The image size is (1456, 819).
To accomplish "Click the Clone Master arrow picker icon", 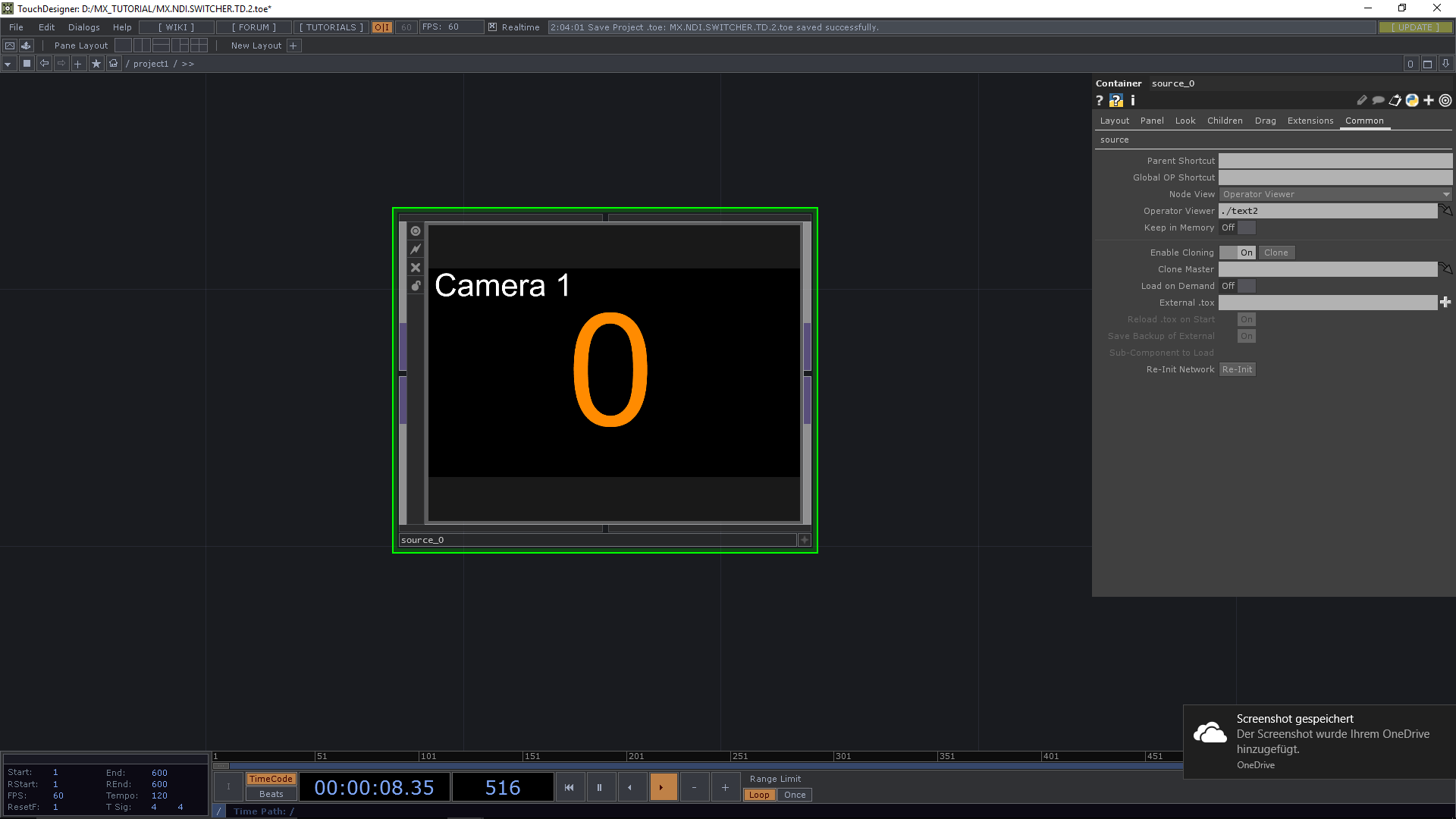I will (1445, 268).
